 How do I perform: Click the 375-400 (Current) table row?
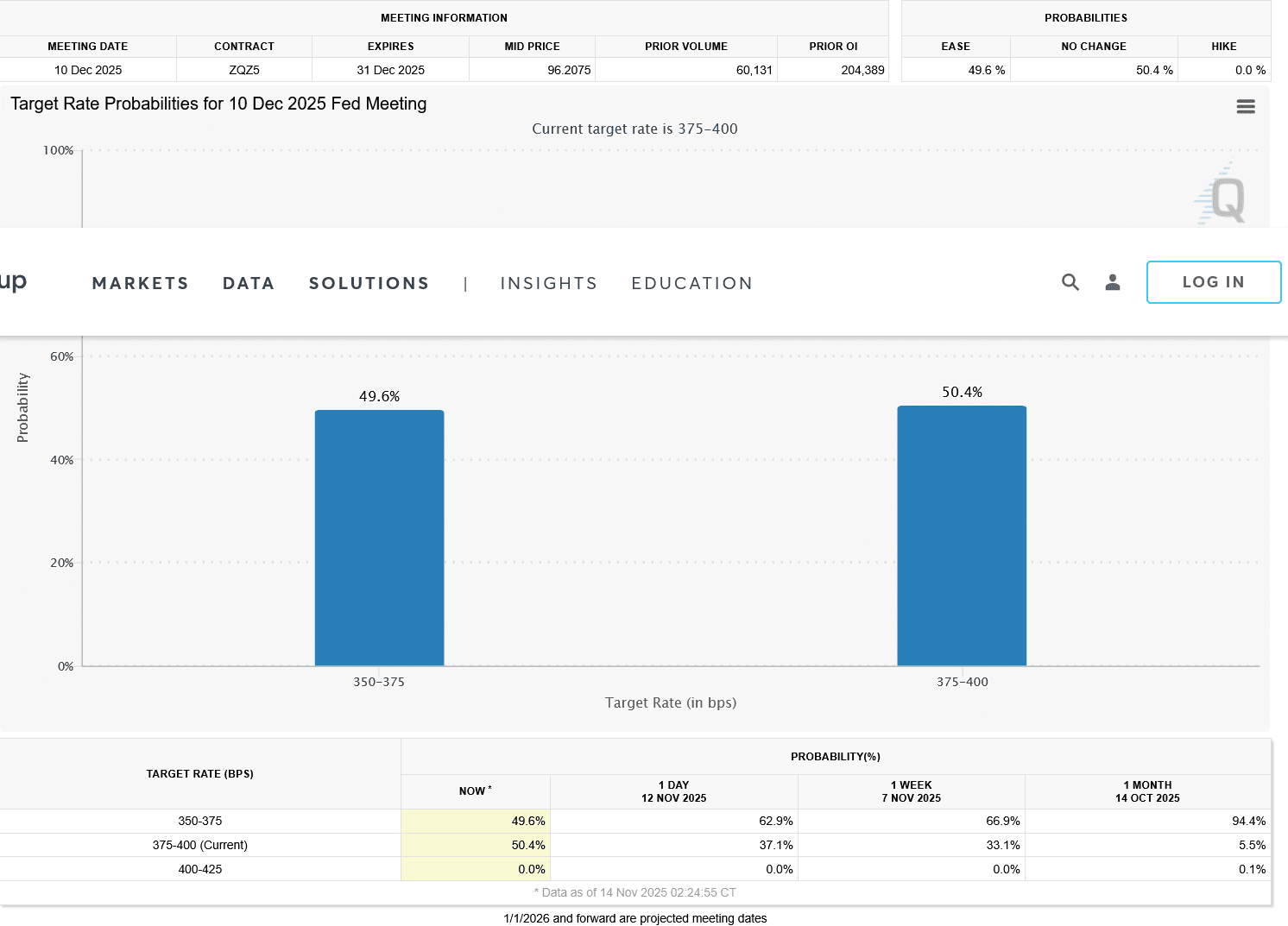click(x=200, y=845)
